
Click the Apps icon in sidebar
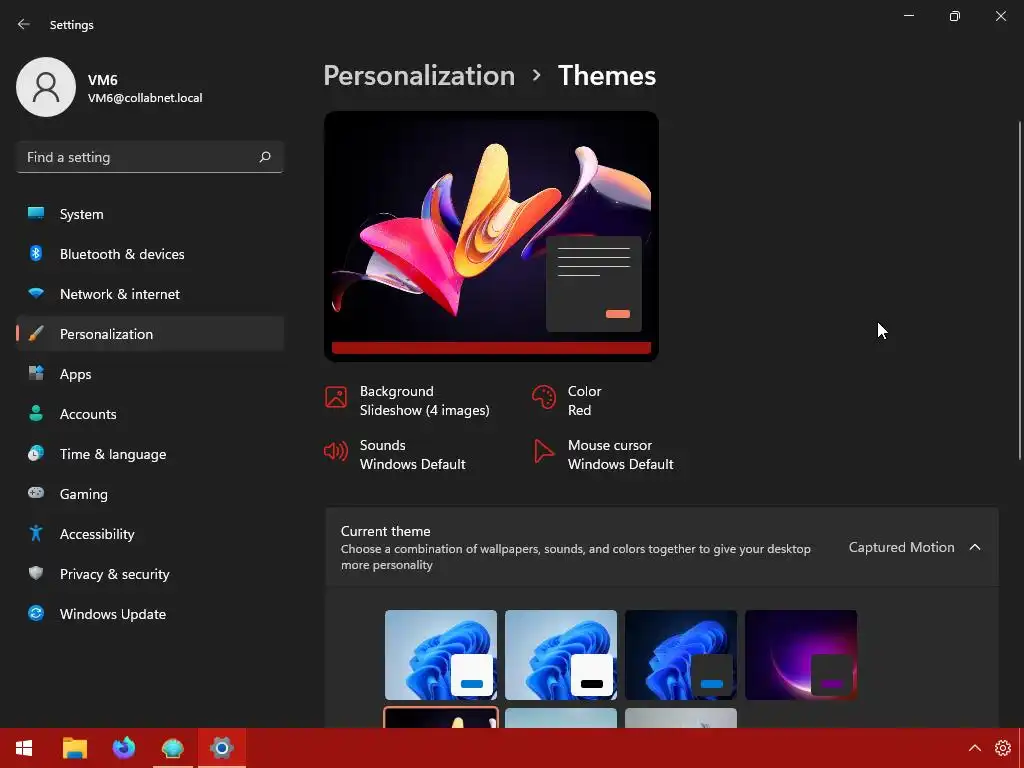[36, 374]
